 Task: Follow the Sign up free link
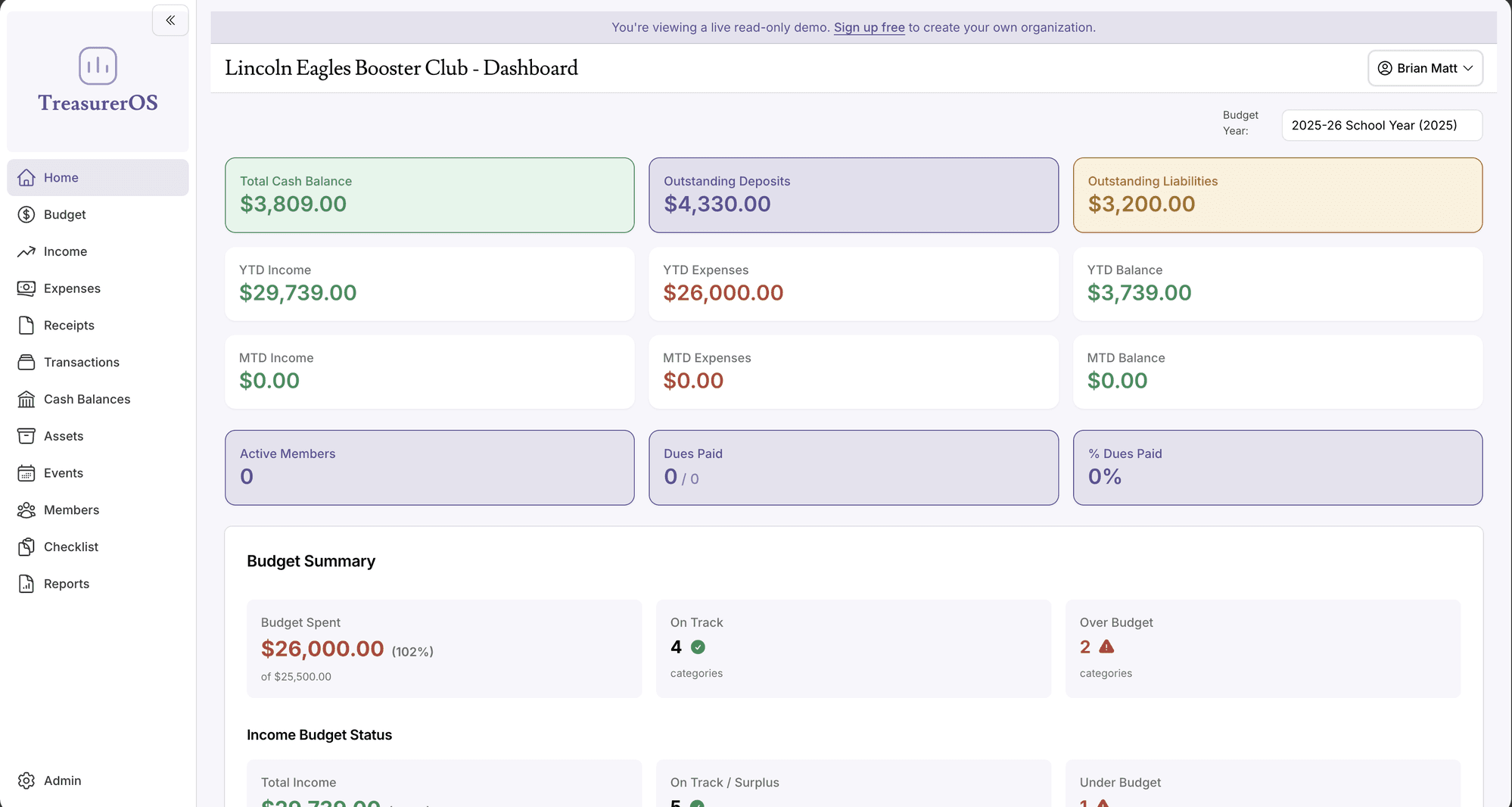point(869,27)
